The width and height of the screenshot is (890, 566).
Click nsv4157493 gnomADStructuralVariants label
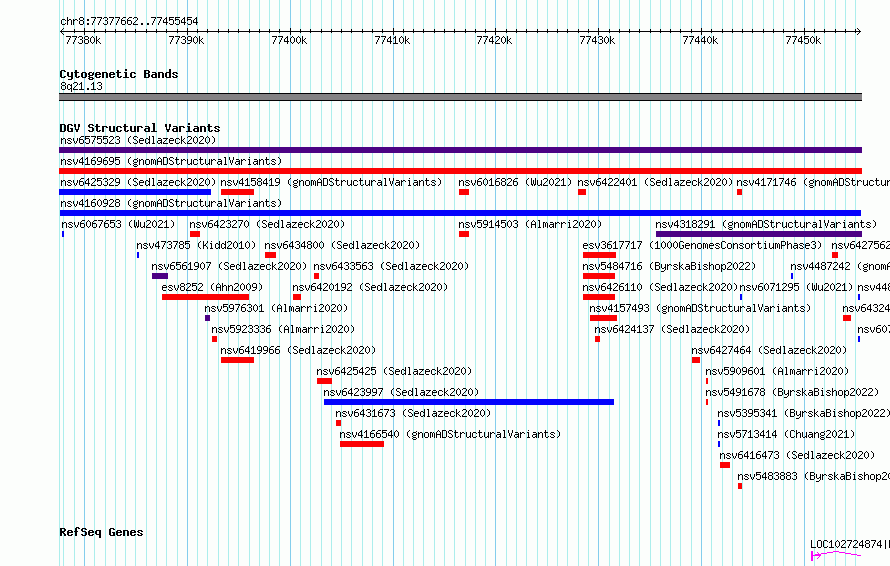700,308
